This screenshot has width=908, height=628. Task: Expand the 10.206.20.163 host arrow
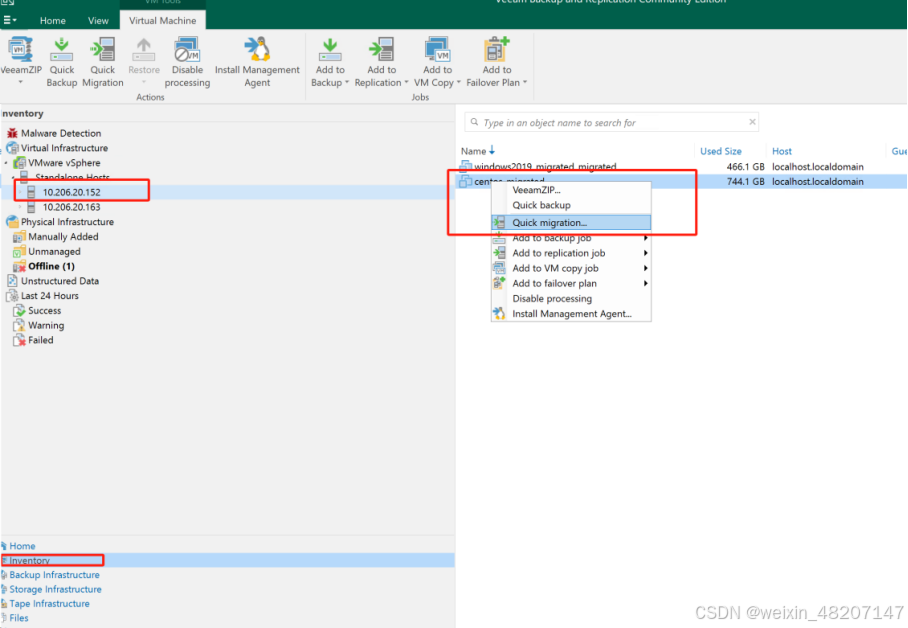(20, 207)
